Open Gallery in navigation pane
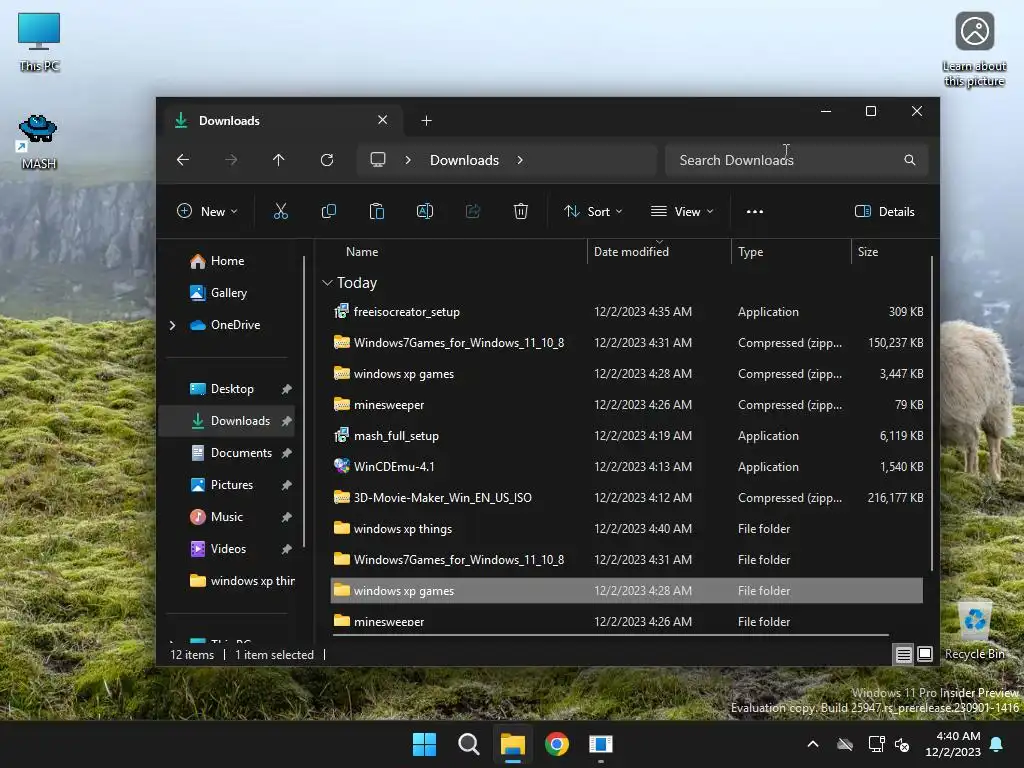The width and height of the screenshot is (1024, 768). coord(229,293)
